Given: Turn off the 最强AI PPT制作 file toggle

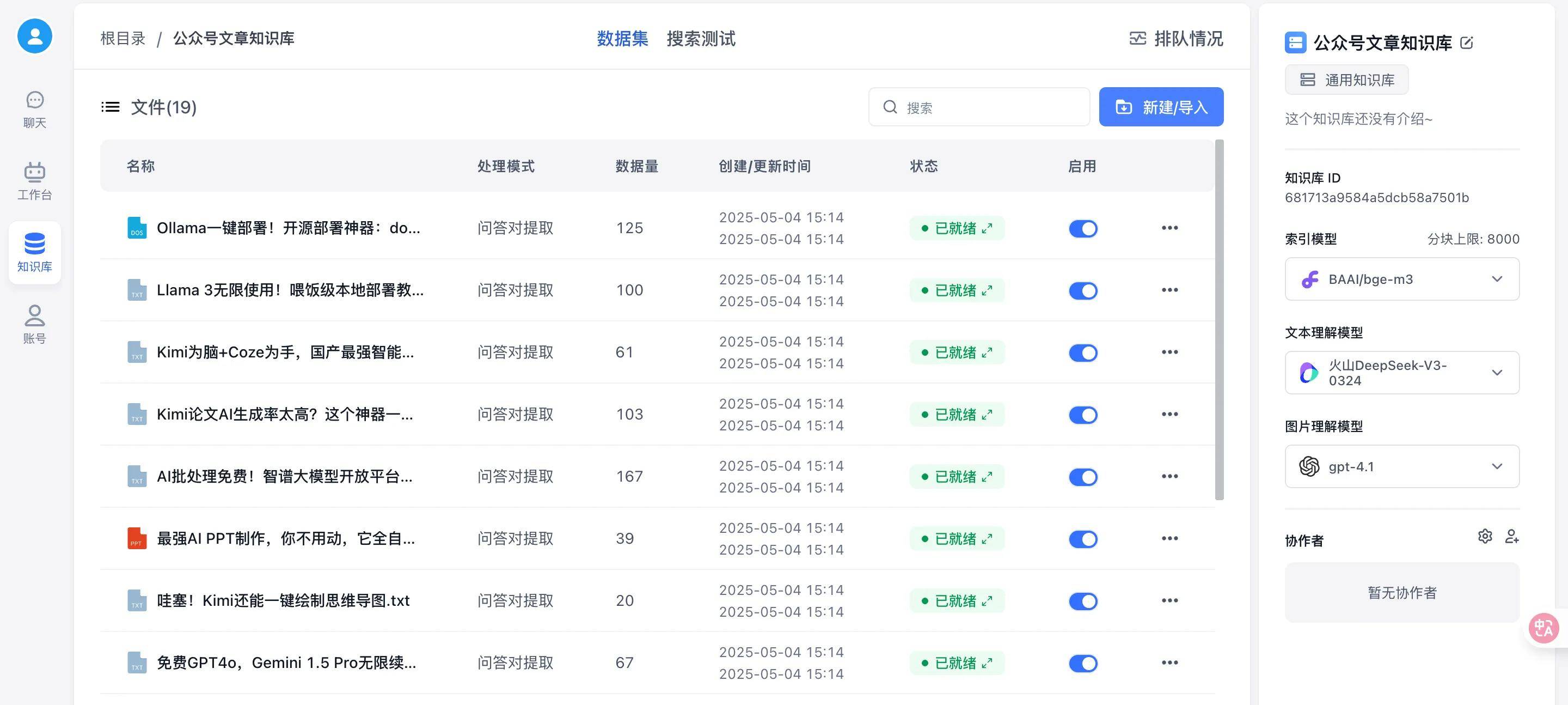Looking at the screenshot, I should point(1083,539).
